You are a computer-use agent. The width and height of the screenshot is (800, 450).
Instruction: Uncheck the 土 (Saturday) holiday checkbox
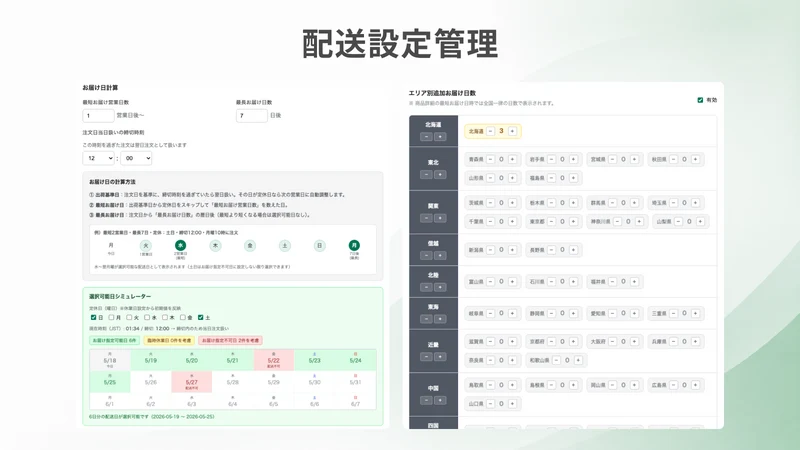[x=201, y=317]
